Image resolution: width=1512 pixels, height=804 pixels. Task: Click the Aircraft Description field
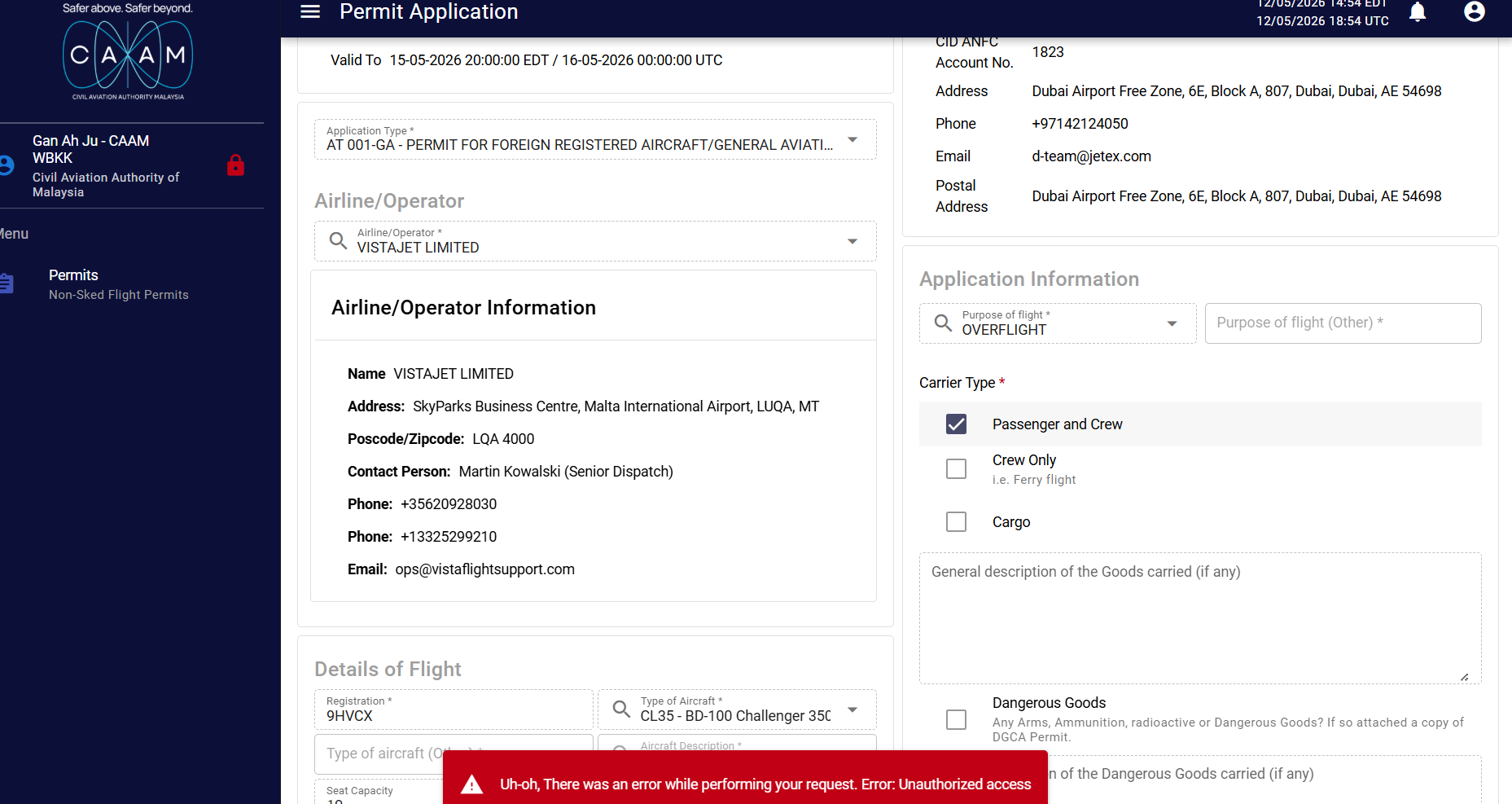coord(737,743)
